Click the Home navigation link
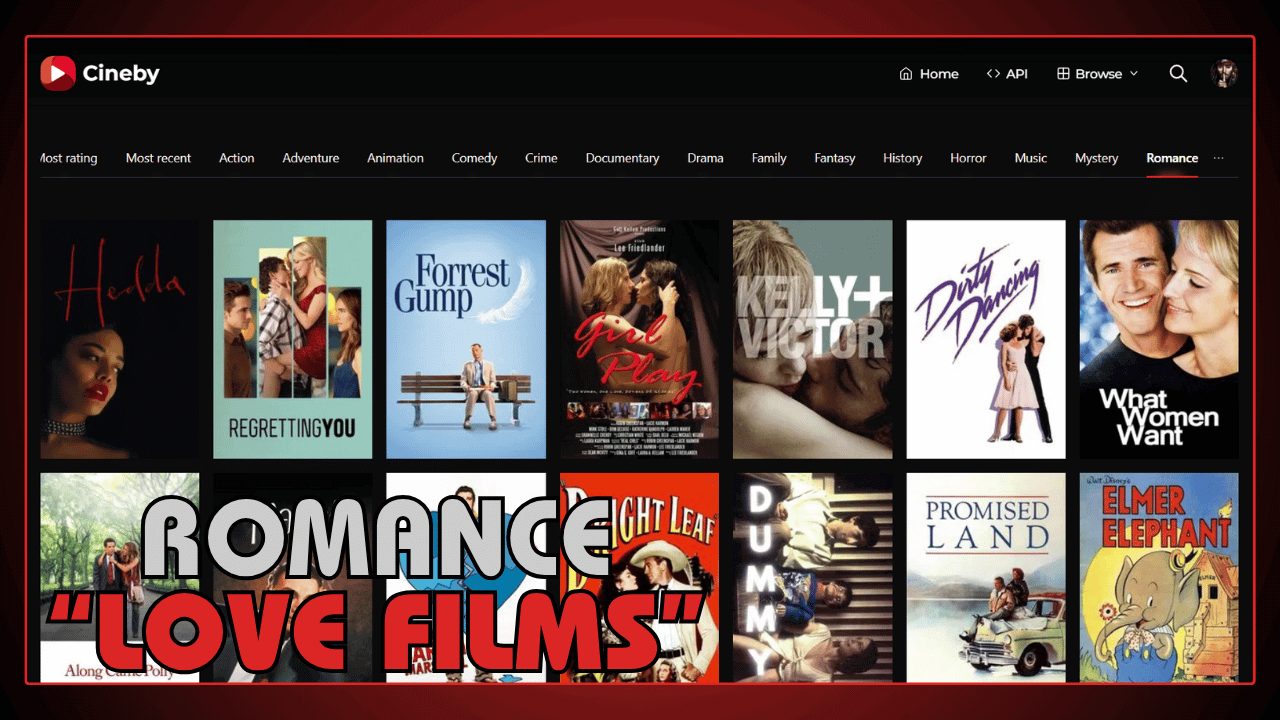 point(938,73)
